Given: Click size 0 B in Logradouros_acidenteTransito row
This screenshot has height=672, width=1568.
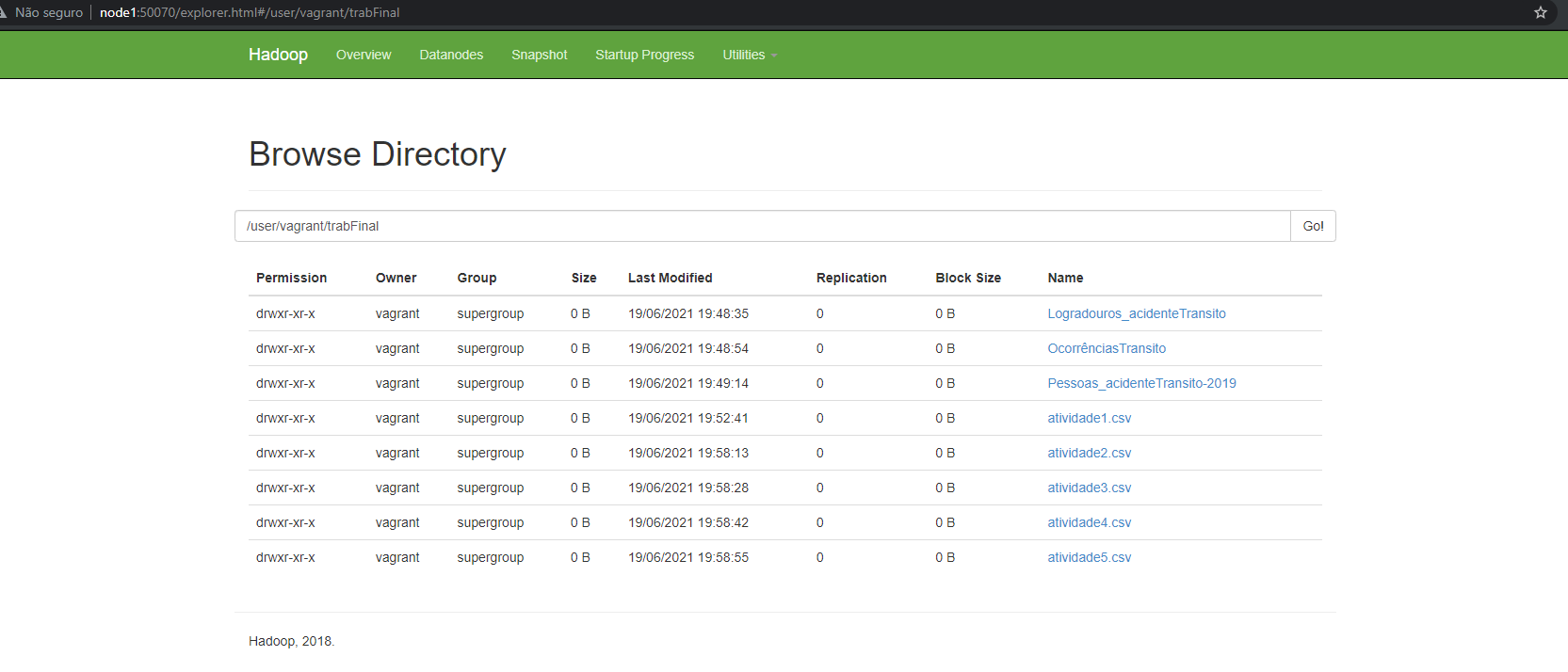Looking at the screenshot, I should (x=580, y=313).
